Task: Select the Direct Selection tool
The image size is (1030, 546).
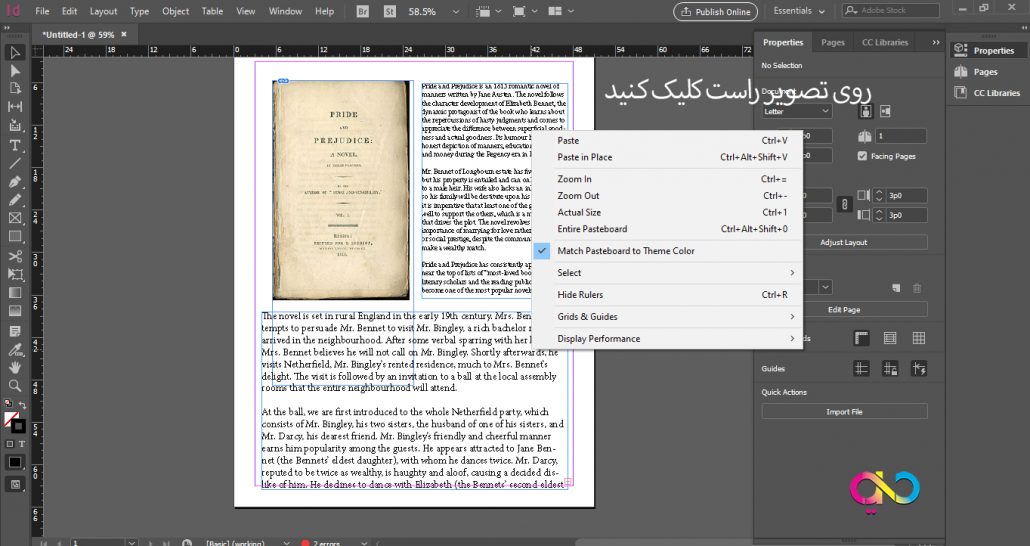Action: coord(15,70)
